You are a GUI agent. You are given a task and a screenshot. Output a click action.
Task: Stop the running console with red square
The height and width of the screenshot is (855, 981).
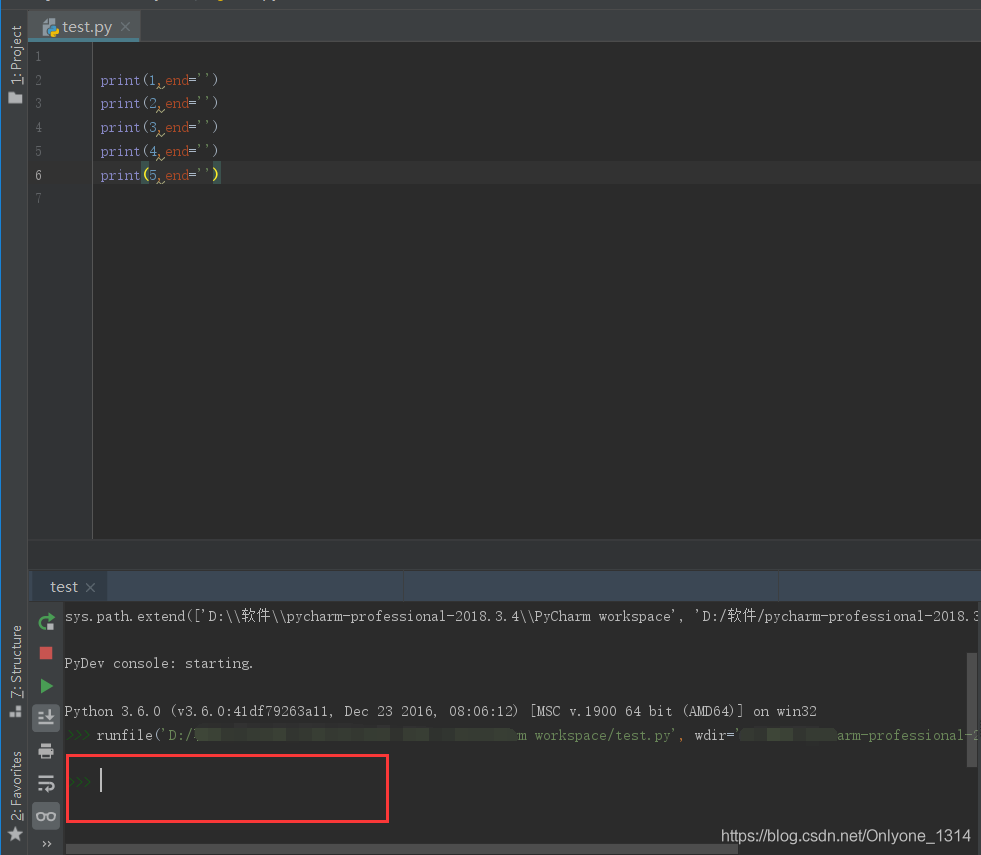(46, 653)
